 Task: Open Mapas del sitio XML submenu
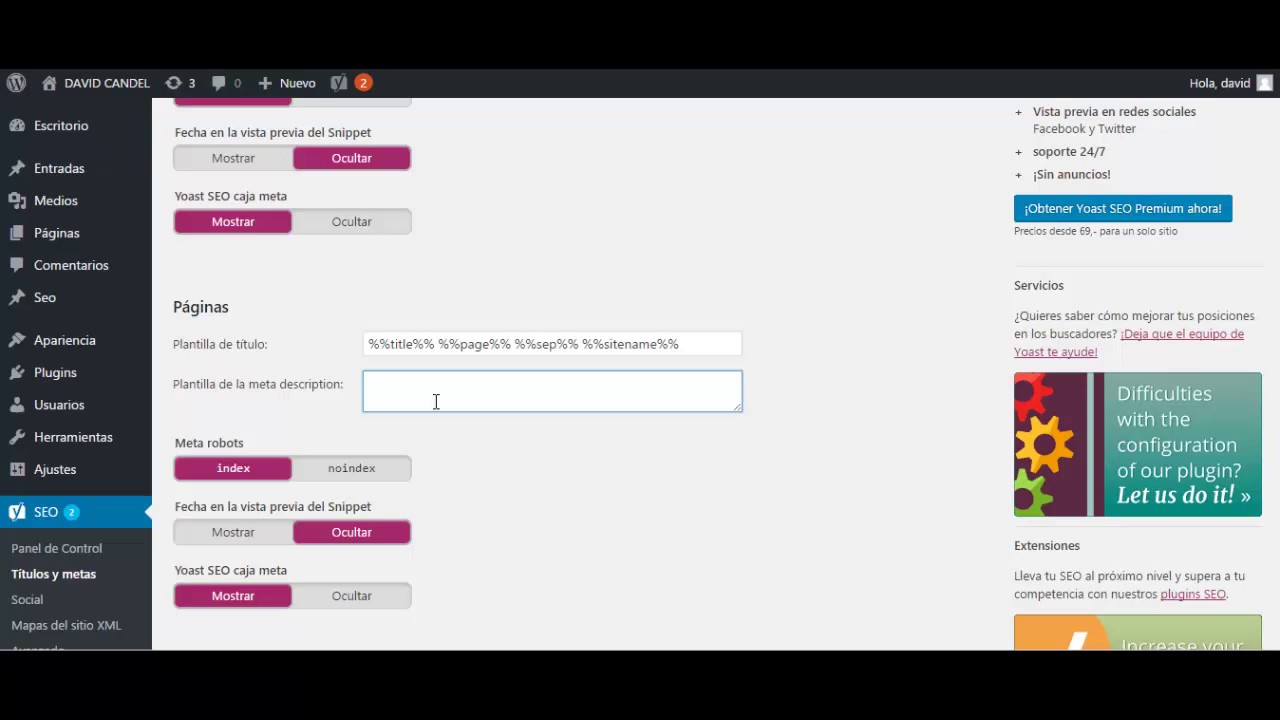pos(66,625)
